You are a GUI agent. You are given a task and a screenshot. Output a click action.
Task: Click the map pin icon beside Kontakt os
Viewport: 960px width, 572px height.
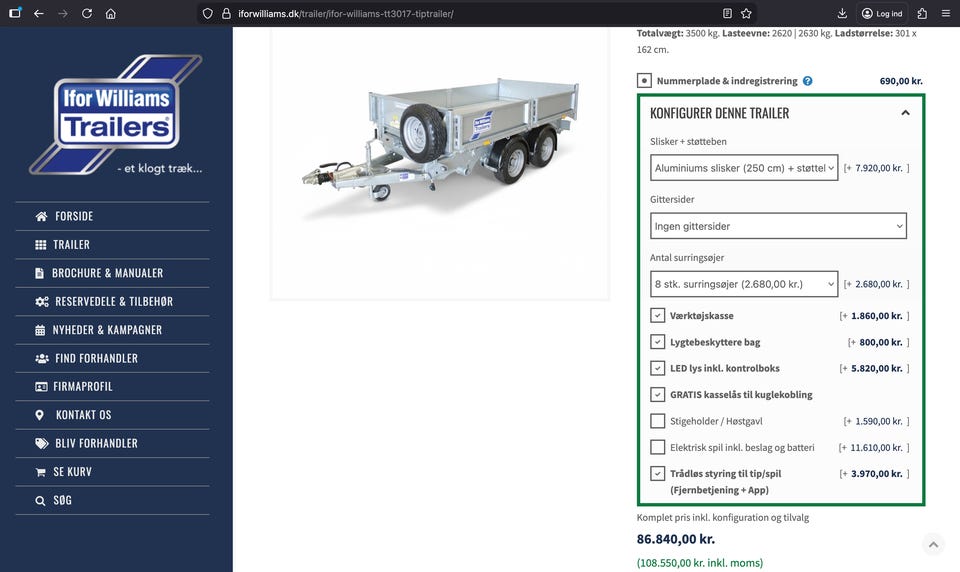(x=39, y=415)
